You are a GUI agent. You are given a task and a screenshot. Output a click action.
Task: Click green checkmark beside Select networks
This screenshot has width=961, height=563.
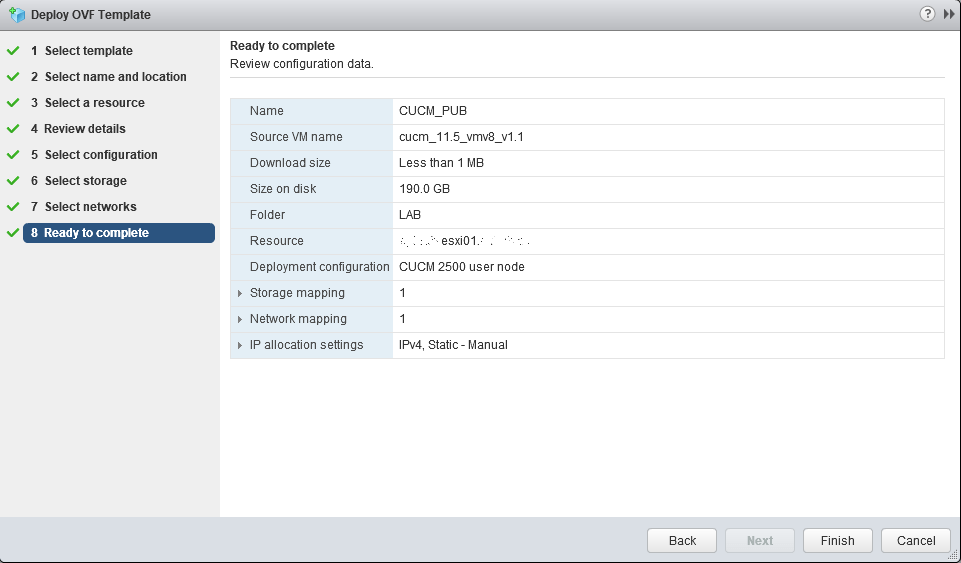coord(13,206)
